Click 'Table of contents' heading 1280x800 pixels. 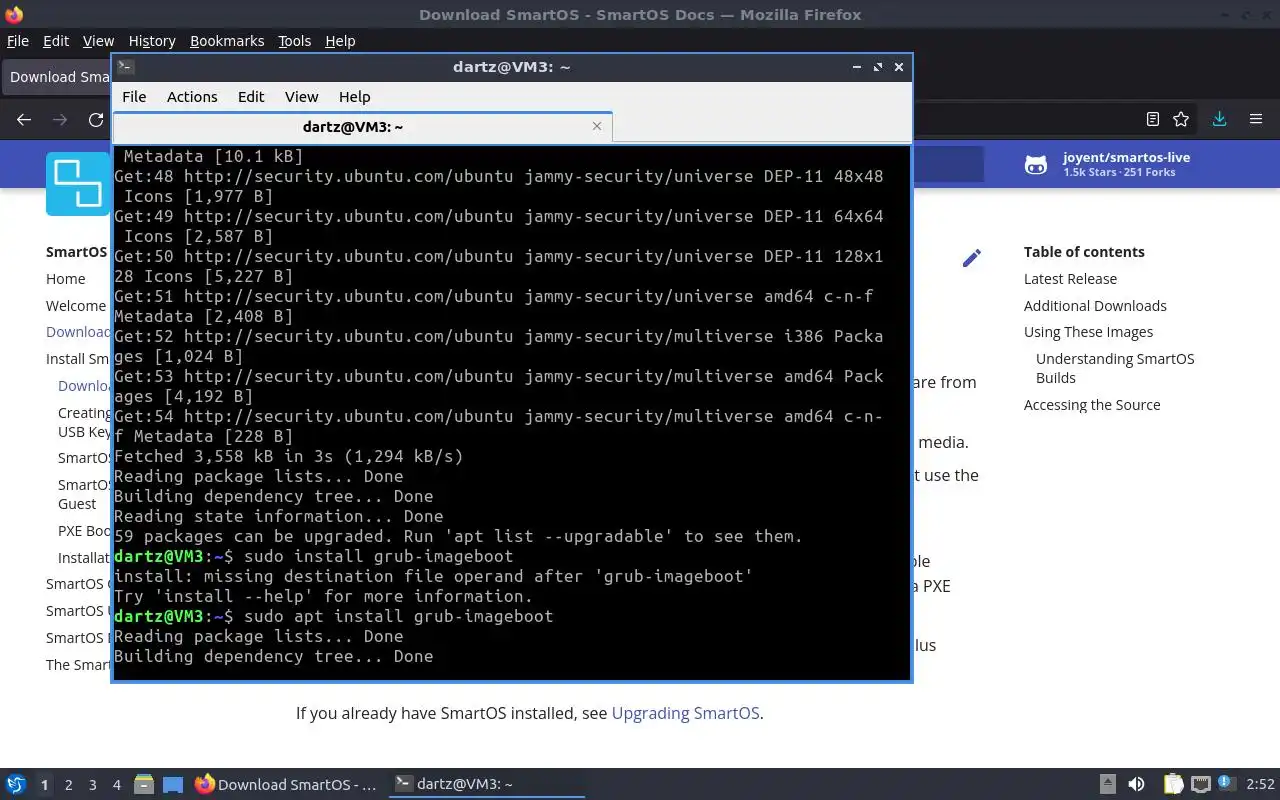coord(1084,252)
